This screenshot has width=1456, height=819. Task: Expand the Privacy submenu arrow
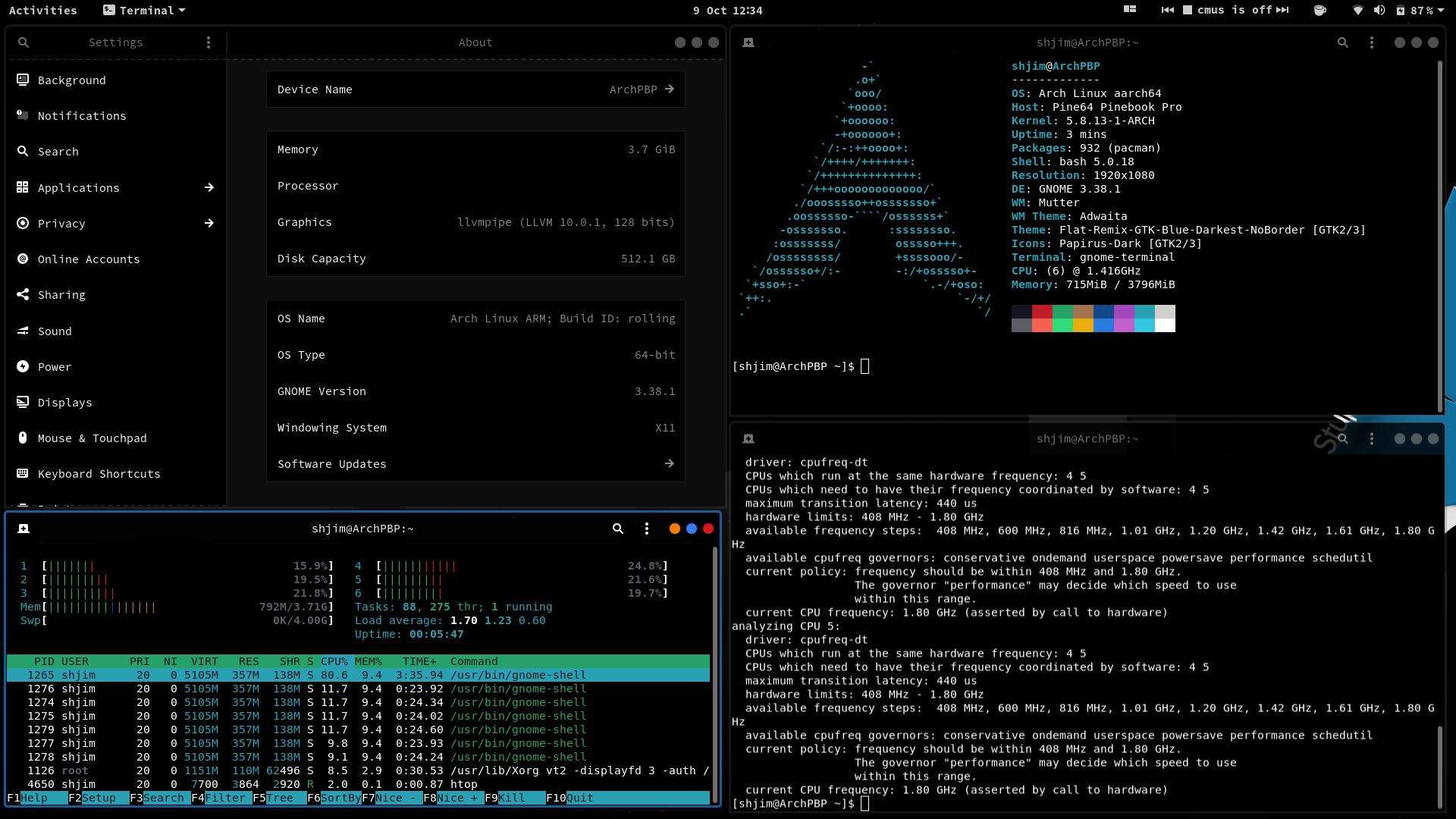(209, 223)
